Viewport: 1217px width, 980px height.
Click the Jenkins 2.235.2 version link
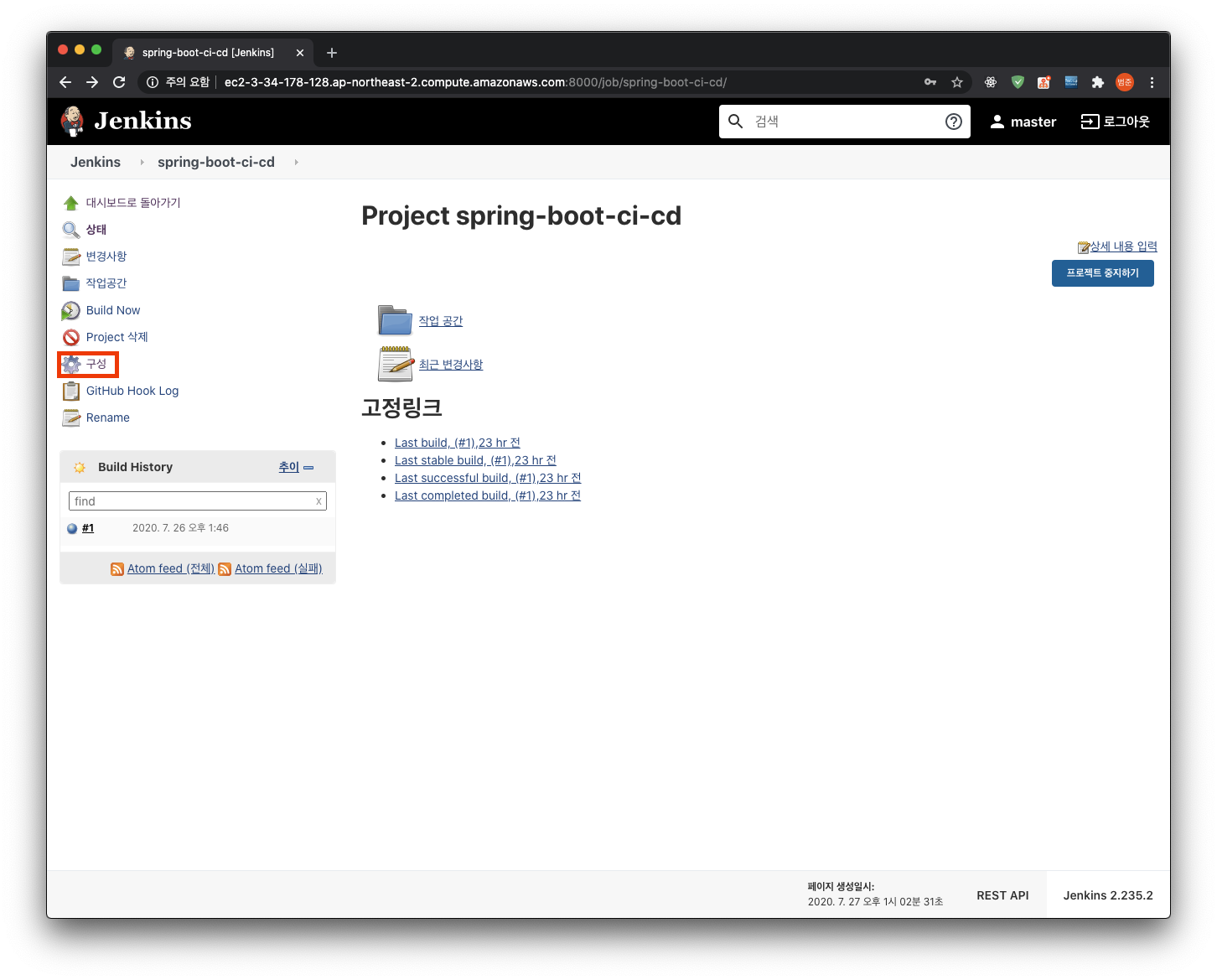[1108, 895]
